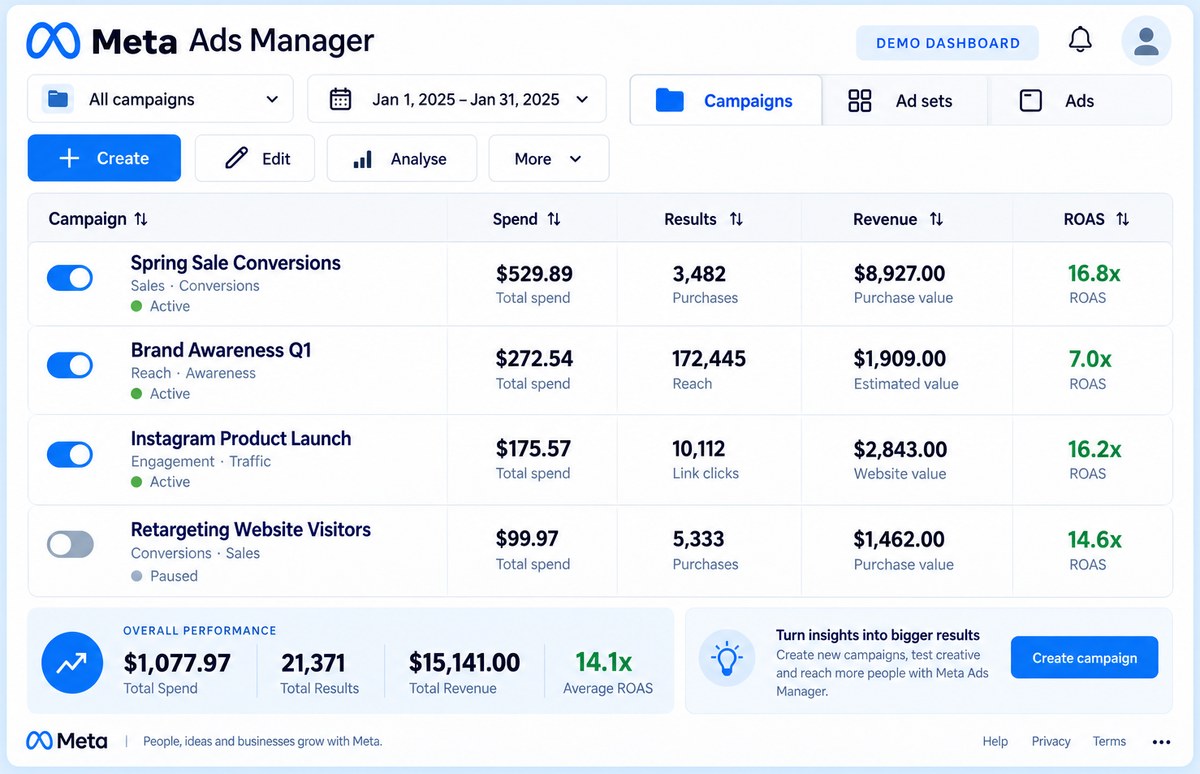Click the $529.89 total spend value
This screenshot has height=774, width=1200.
pos(534,273)
